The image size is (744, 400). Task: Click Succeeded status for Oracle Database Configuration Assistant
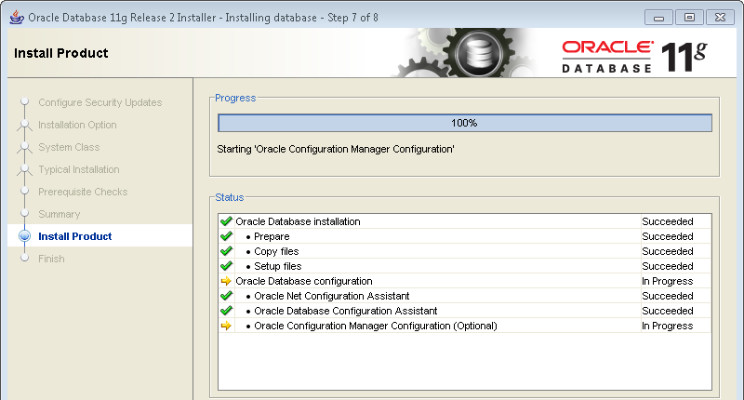668,311
